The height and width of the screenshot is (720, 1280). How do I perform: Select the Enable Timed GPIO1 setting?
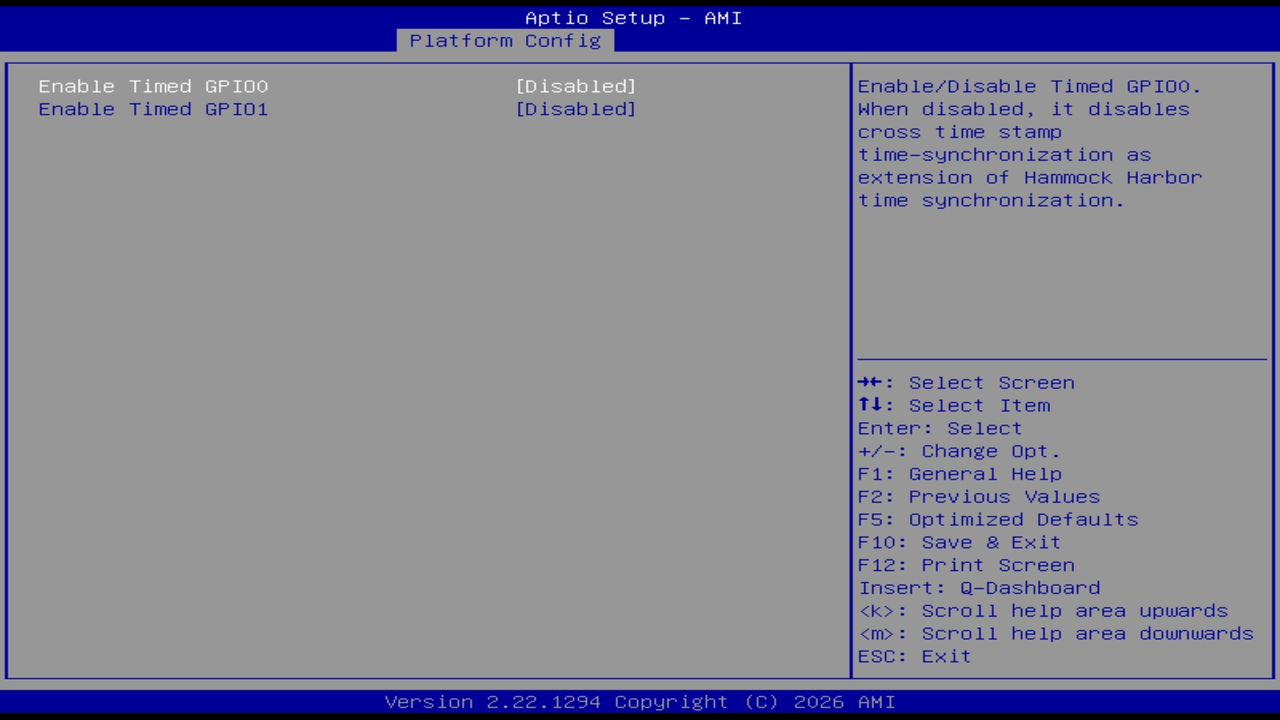(x=153, y=109)
